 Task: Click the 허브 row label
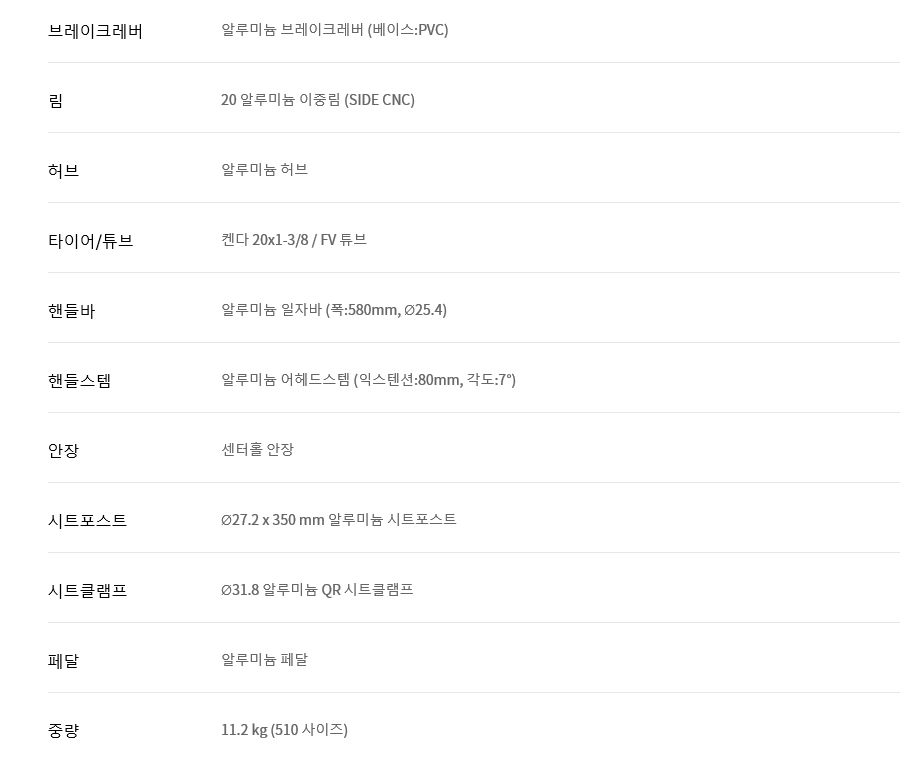(x=63, y=171)
